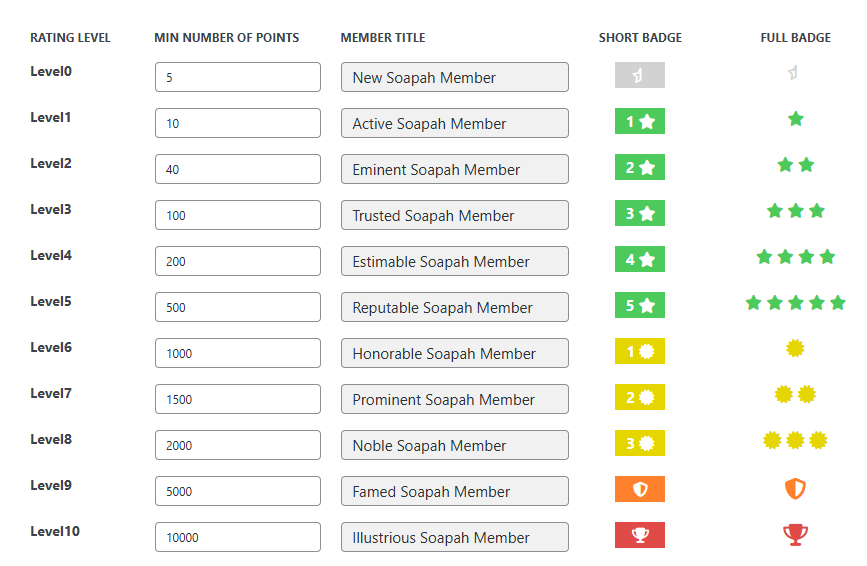867x566 pixels.
Task: Select the Level6 points field showing 1000
Action: tap(238, 353)
